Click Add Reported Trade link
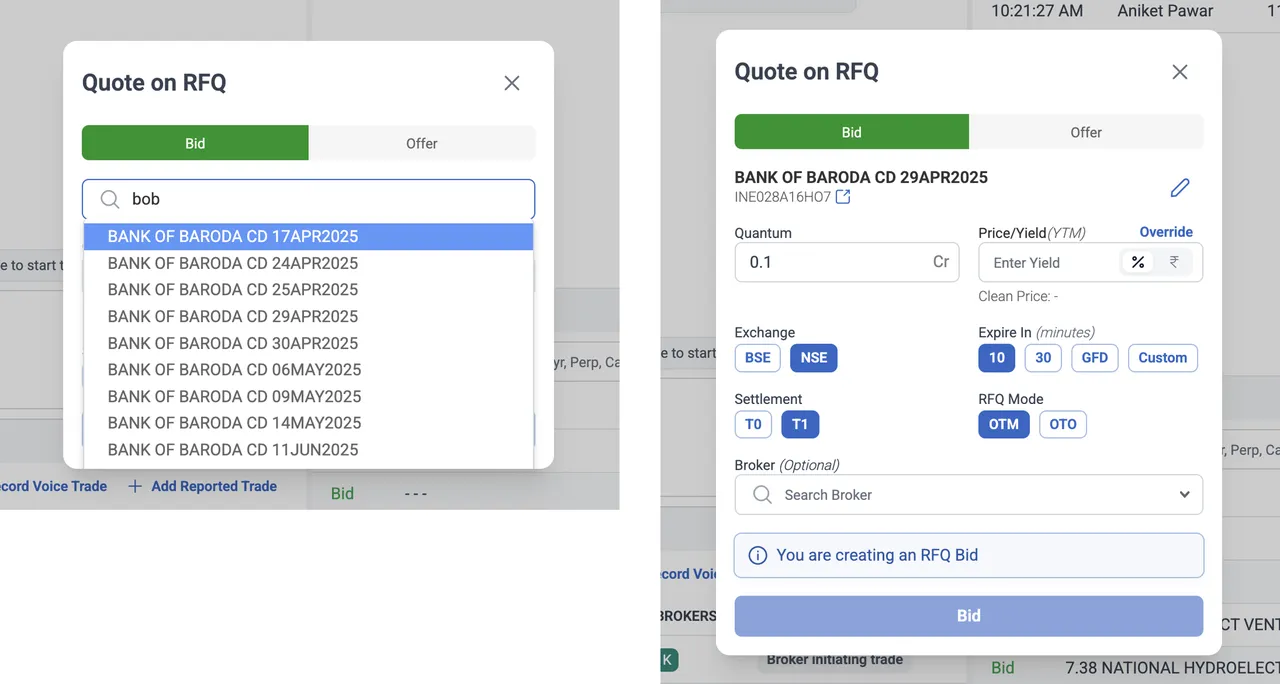This screenshot has height=684, width=1280. 214,486
